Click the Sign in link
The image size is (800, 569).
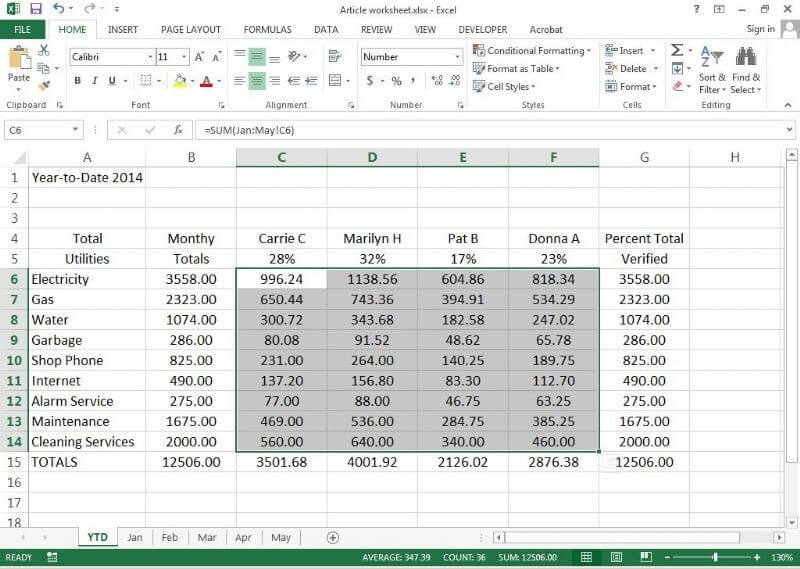760,30
